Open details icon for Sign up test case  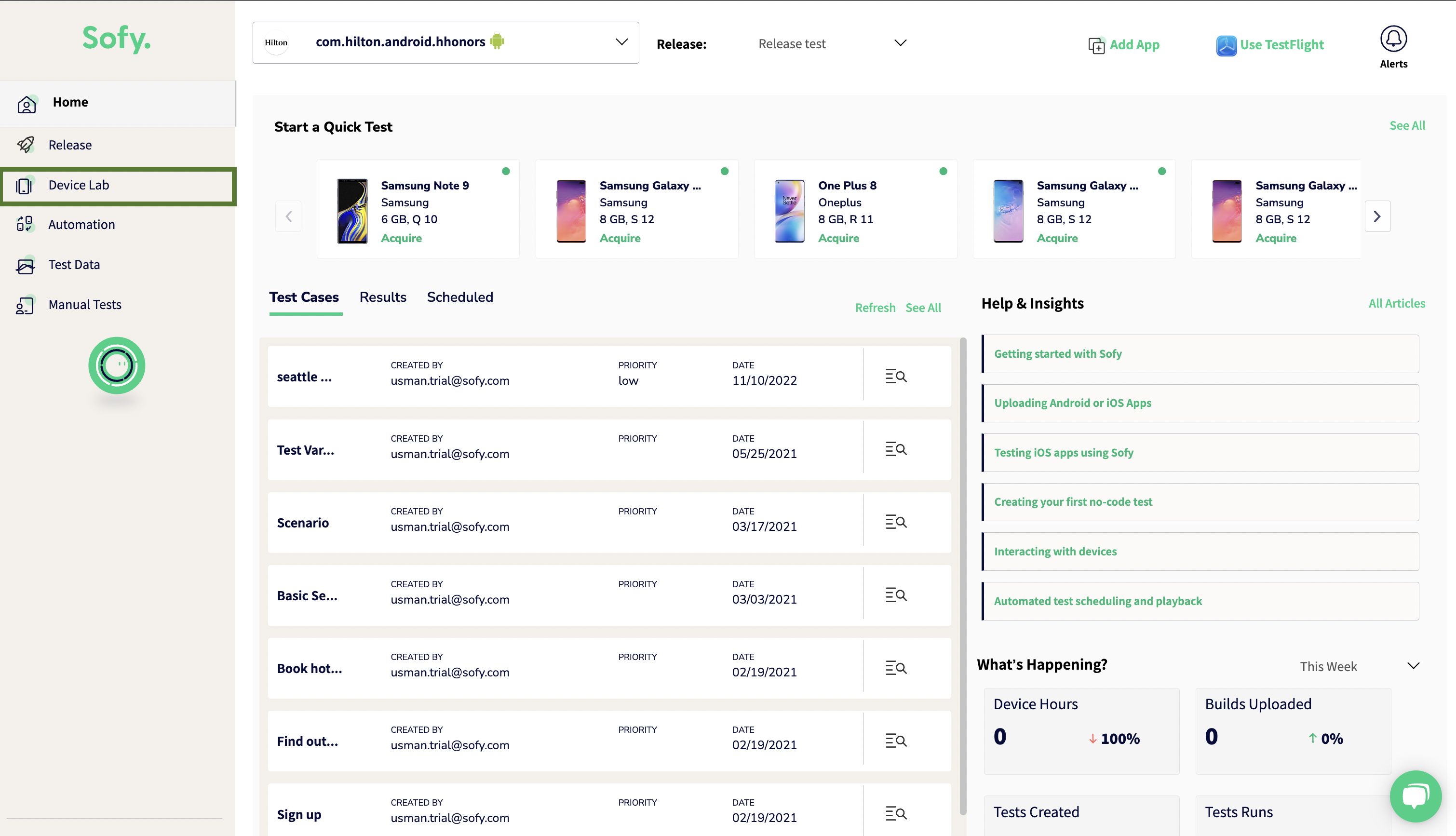coord(896,814)
